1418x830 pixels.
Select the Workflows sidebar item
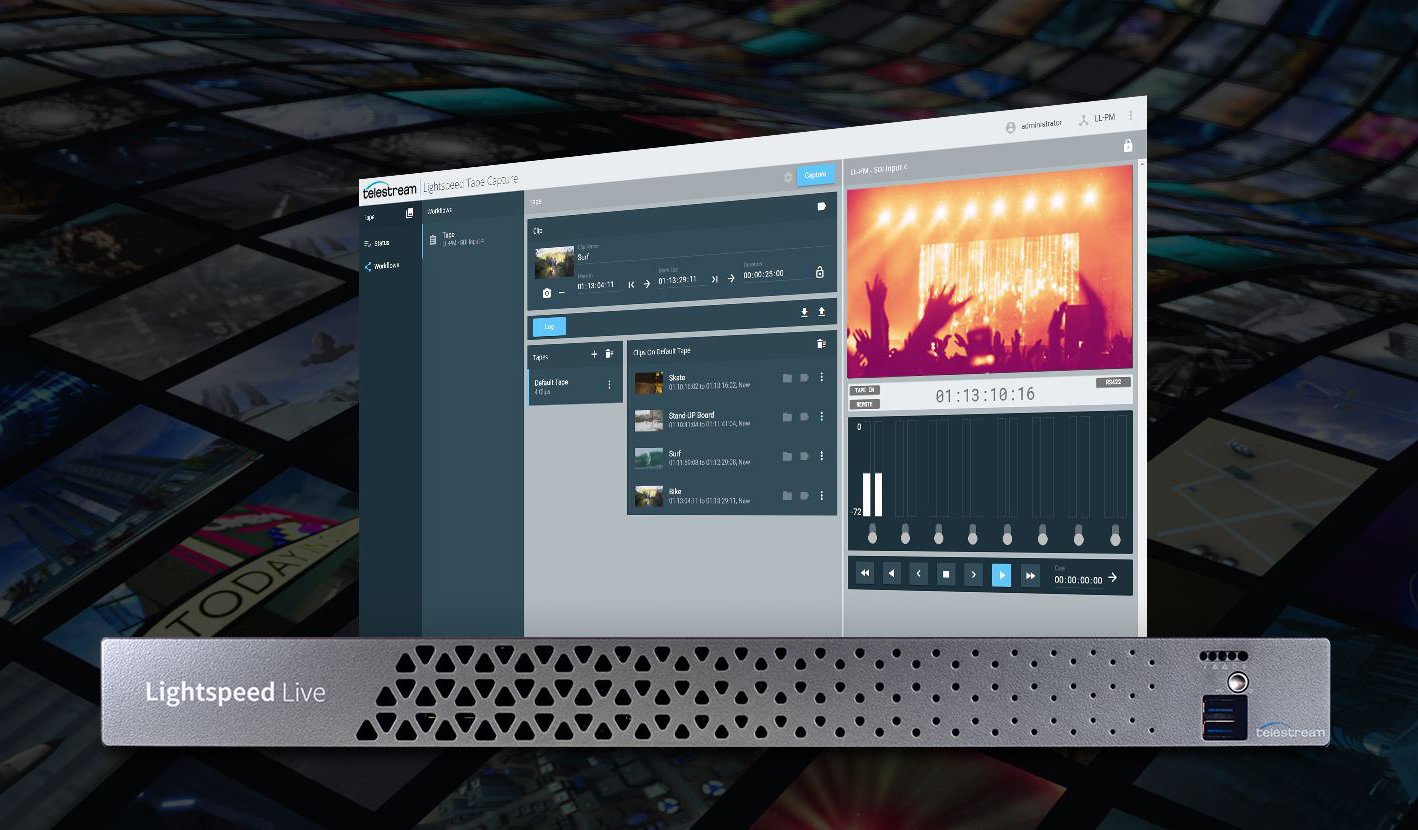click(x=382, y=266)
